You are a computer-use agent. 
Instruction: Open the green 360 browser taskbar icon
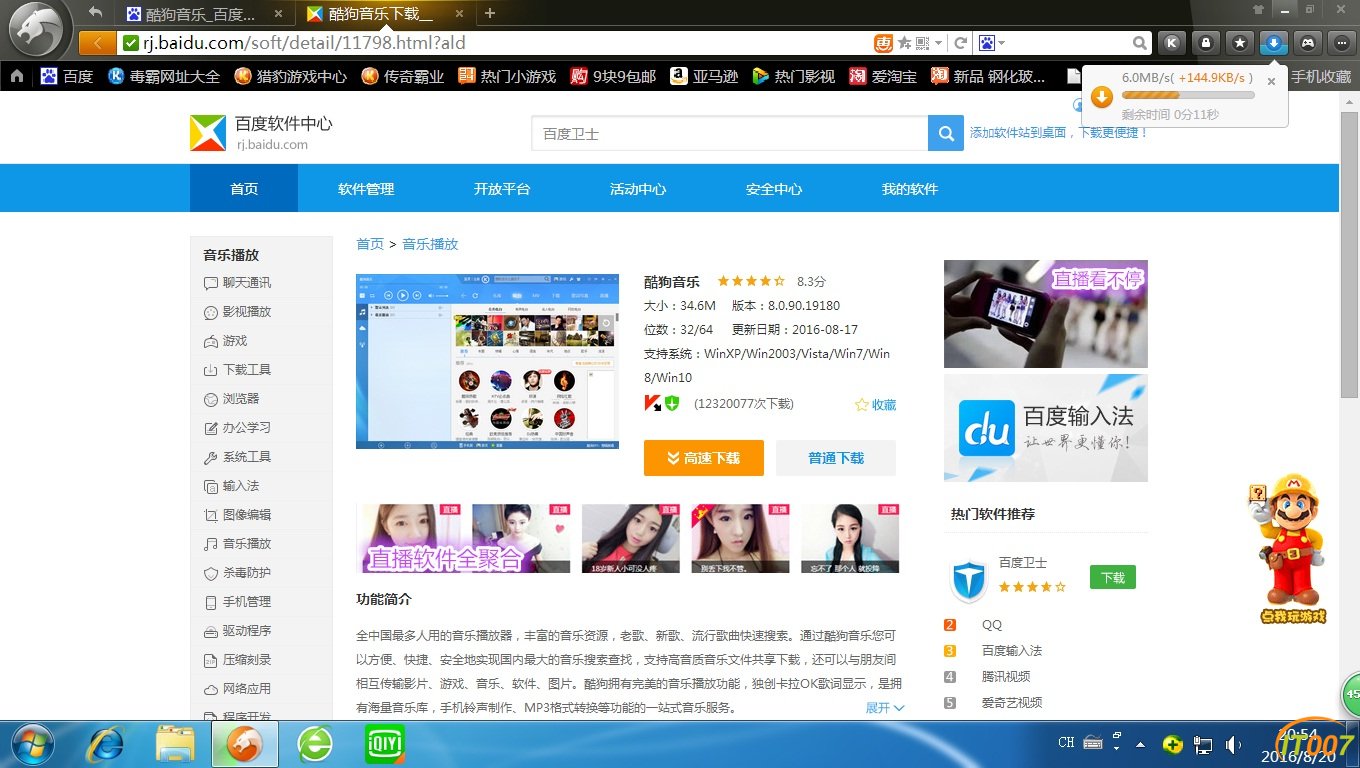pyautogui.click(x=316, y=745)
